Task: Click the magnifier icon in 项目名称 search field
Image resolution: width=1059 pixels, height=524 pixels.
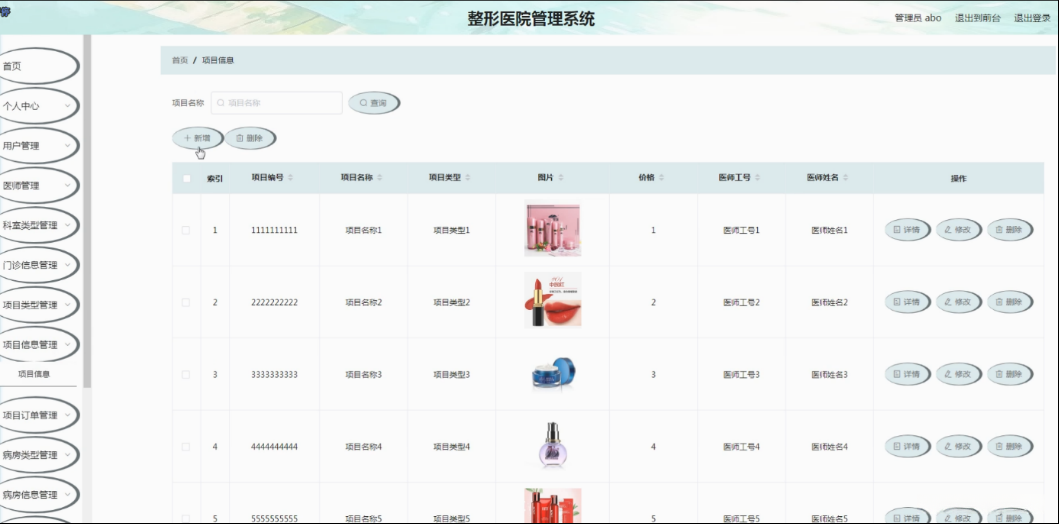Action: click(220, 103)
